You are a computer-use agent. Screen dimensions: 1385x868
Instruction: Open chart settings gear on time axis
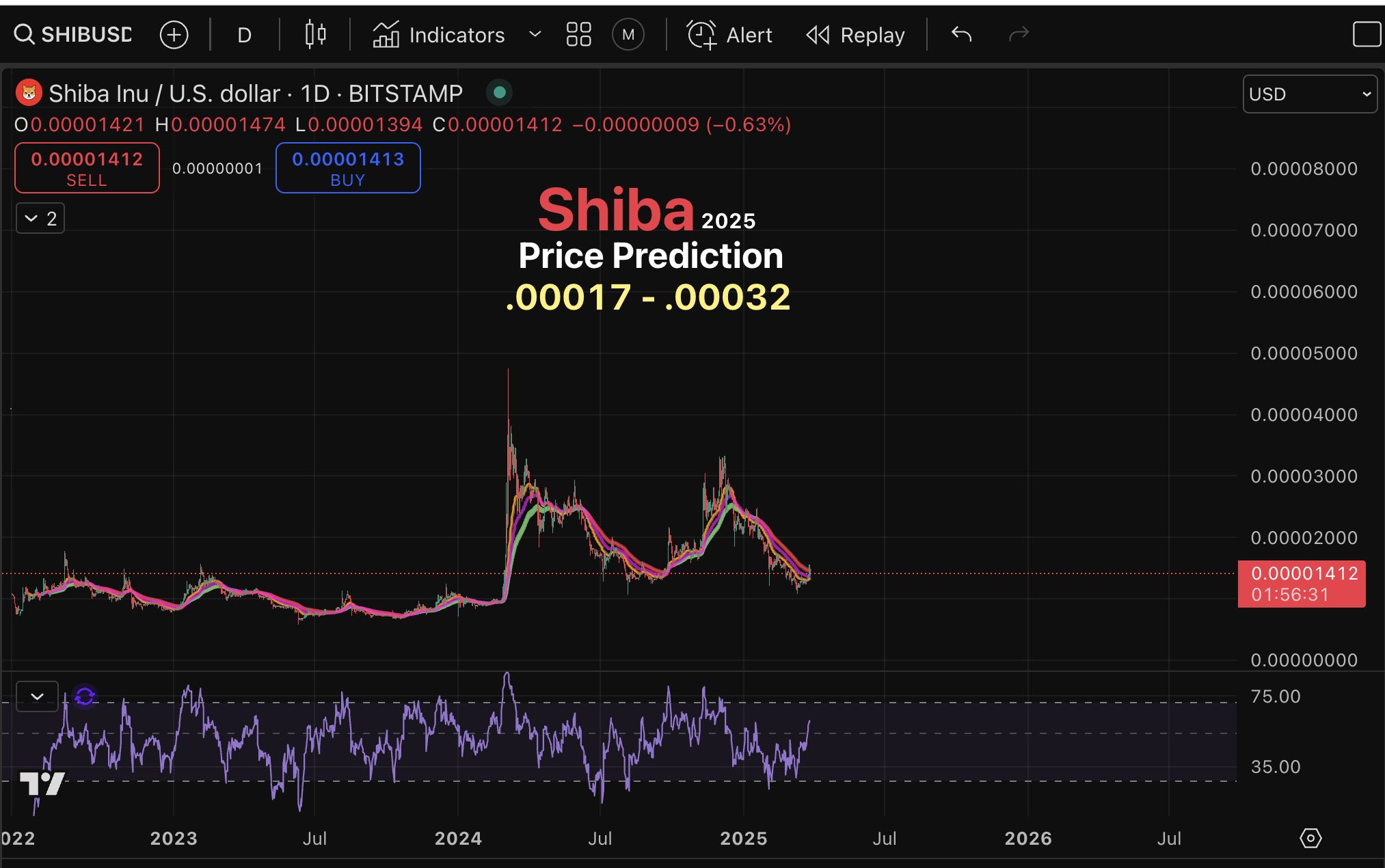pos(1310,838)
